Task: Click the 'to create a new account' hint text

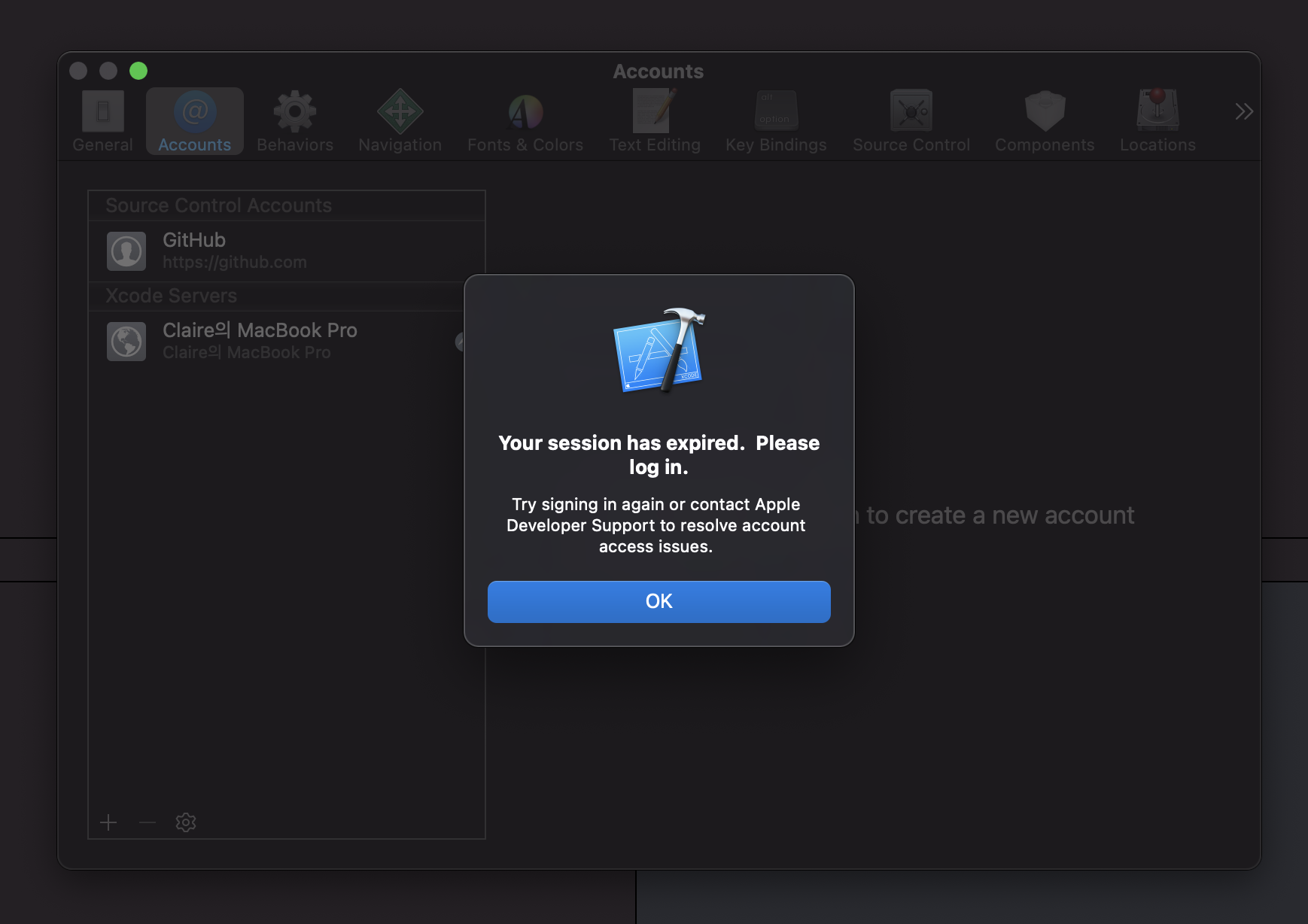Action: pyautogui.click(x=1000, y=515)
